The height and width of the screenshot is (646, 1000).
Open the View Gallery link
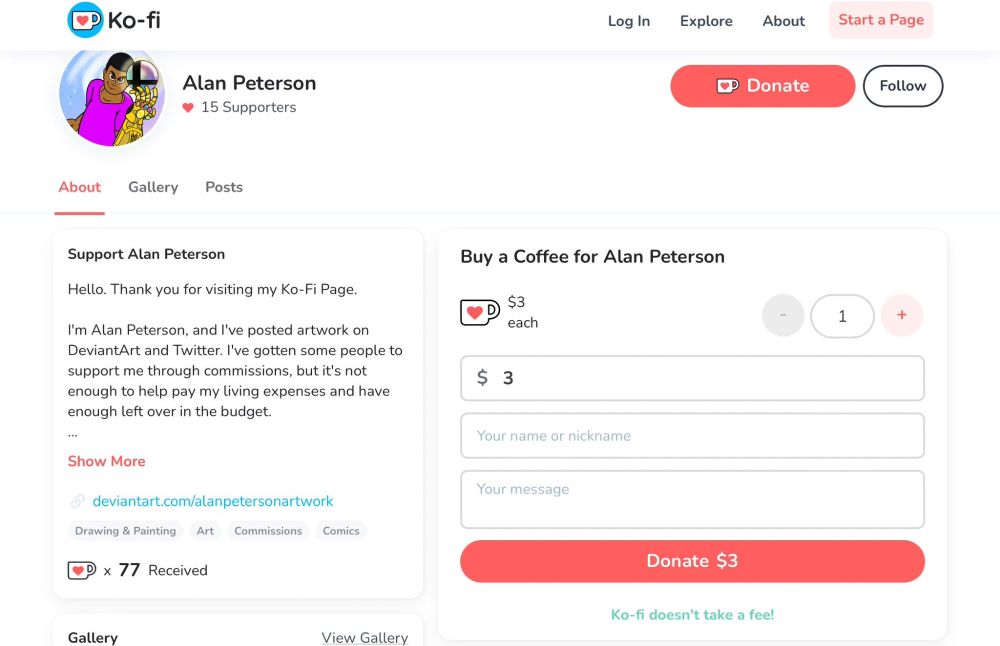[364, 637]
